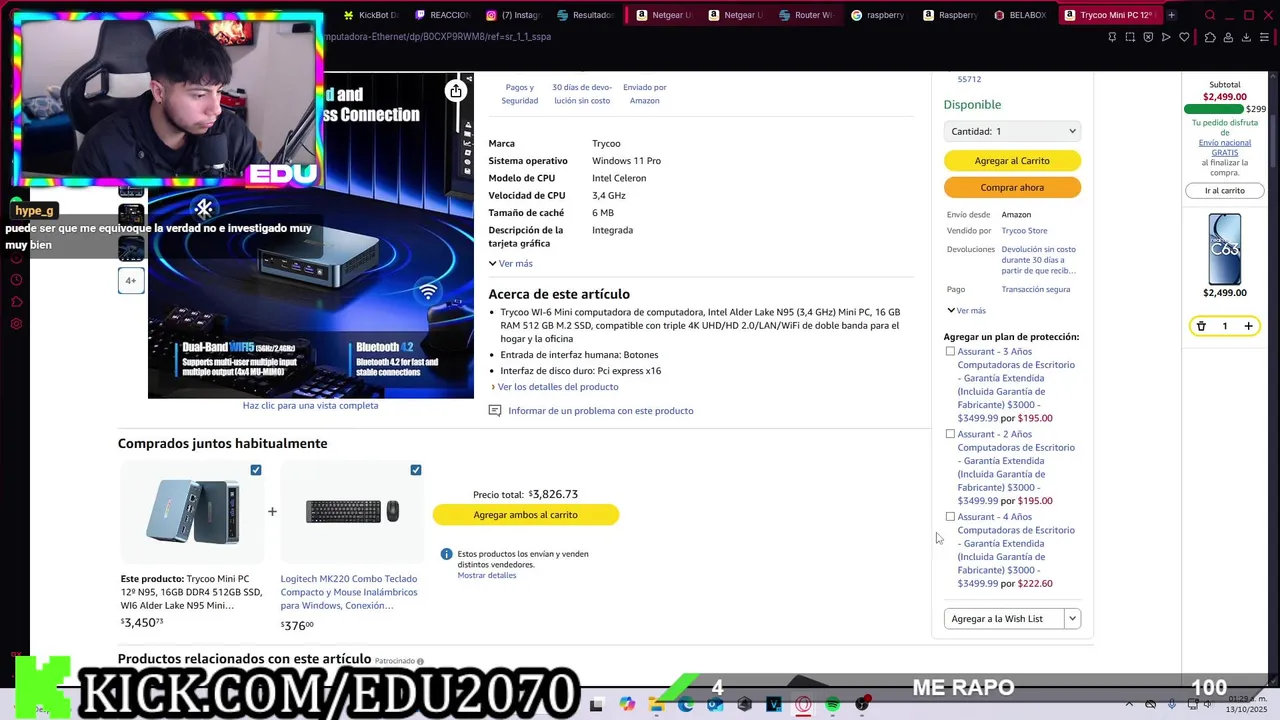
Task: Open the Wish List dropdown arrow
Action: click(1072, 619)
